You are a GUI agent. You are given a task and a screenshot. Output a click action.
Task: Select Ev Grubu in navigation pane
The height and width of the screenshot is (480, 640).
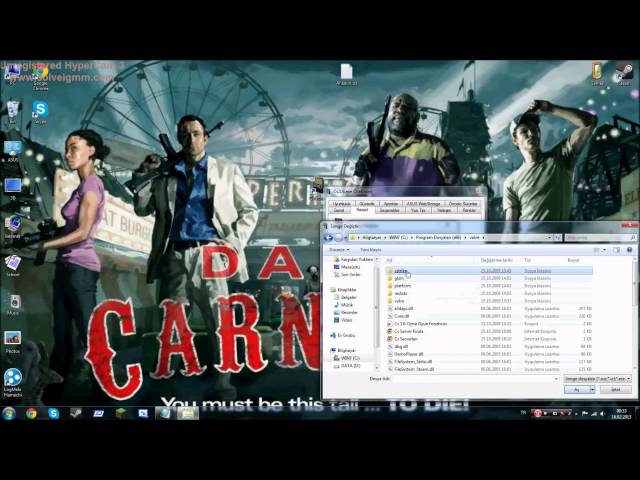343,335
